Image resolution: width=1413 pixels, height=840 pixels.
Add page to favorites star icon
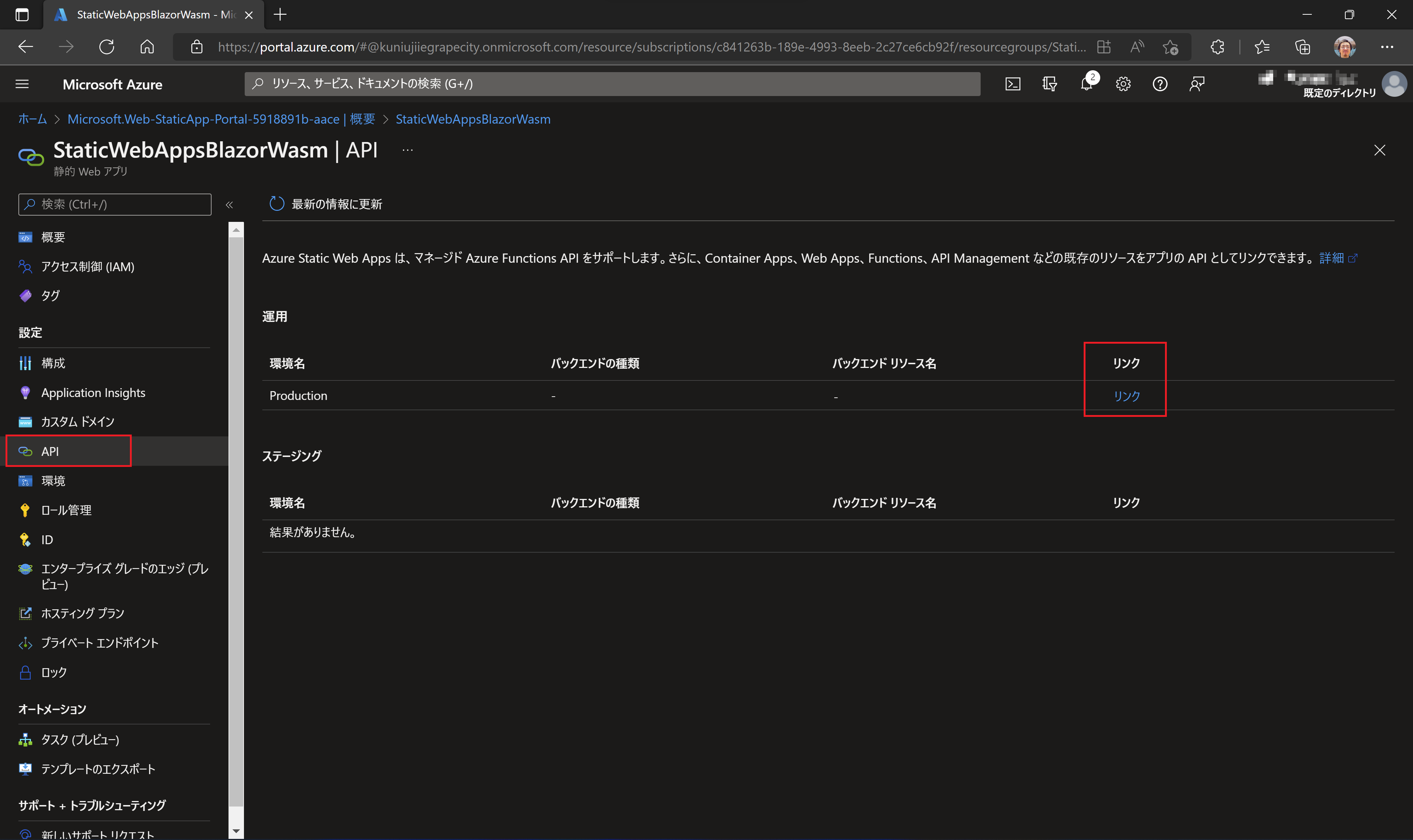tap(1170, 47)
